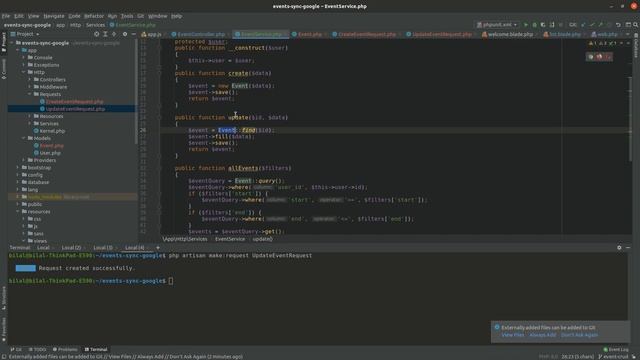The width and height of the screenshot is (640, 360).
Task: Open in Chrome browser icon in editor
Action: click(x=591, y=57)
